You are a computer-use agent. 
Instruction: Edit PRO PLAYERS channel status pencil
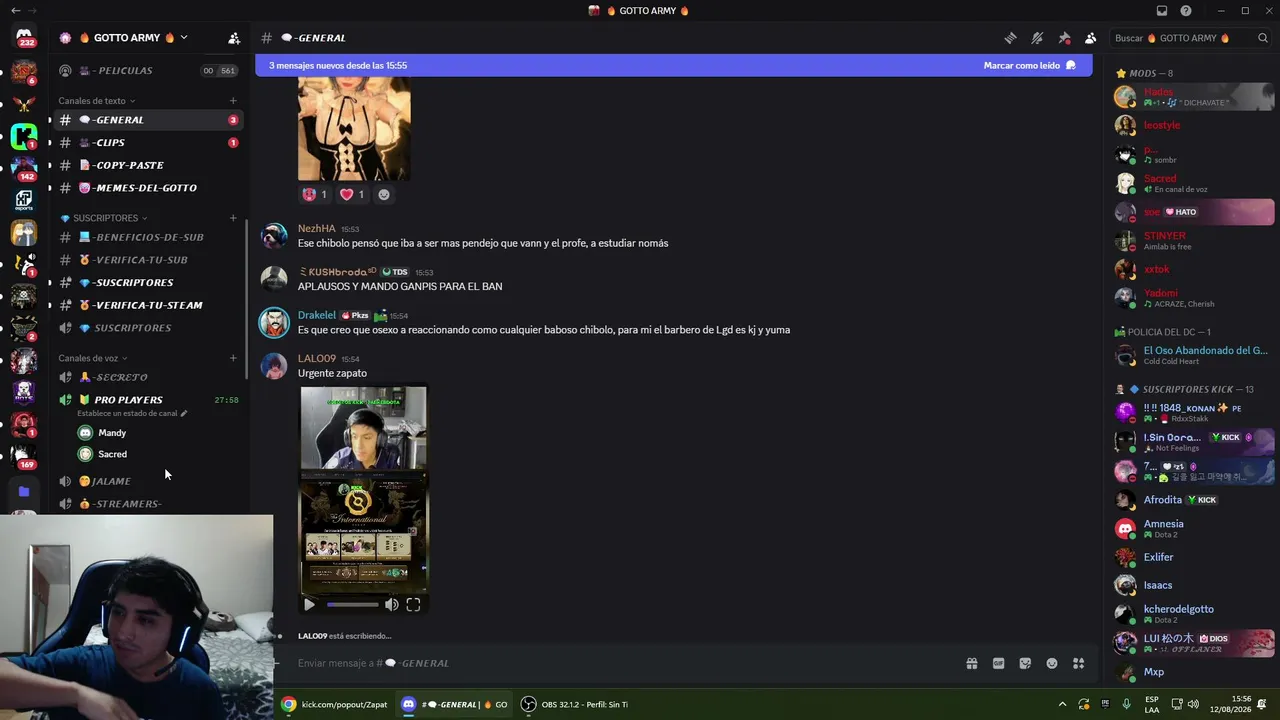click(184, 413)
